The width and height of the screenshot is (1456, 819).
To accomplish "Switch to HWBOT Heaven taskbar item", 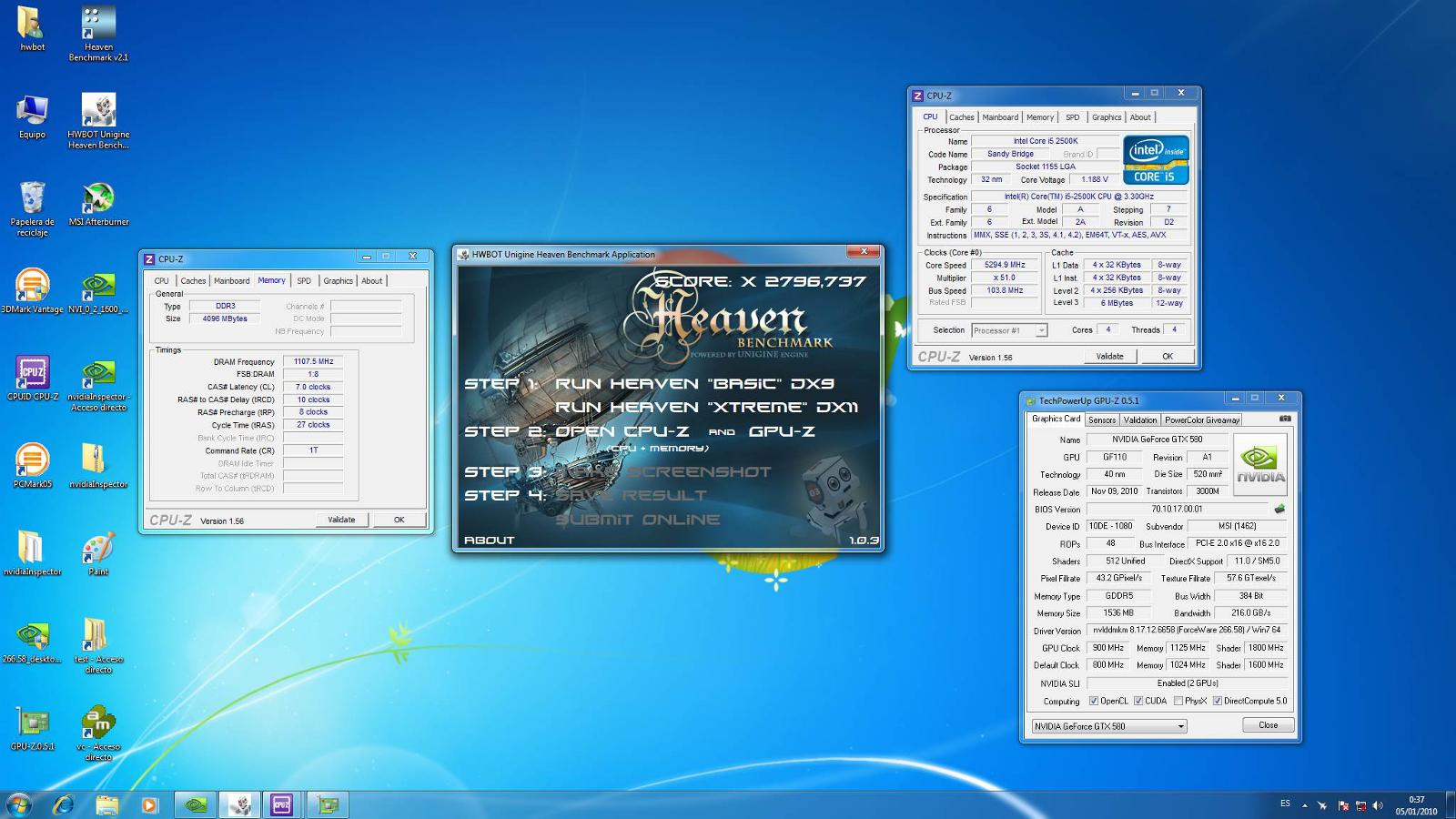I will [x=239, y=804].
